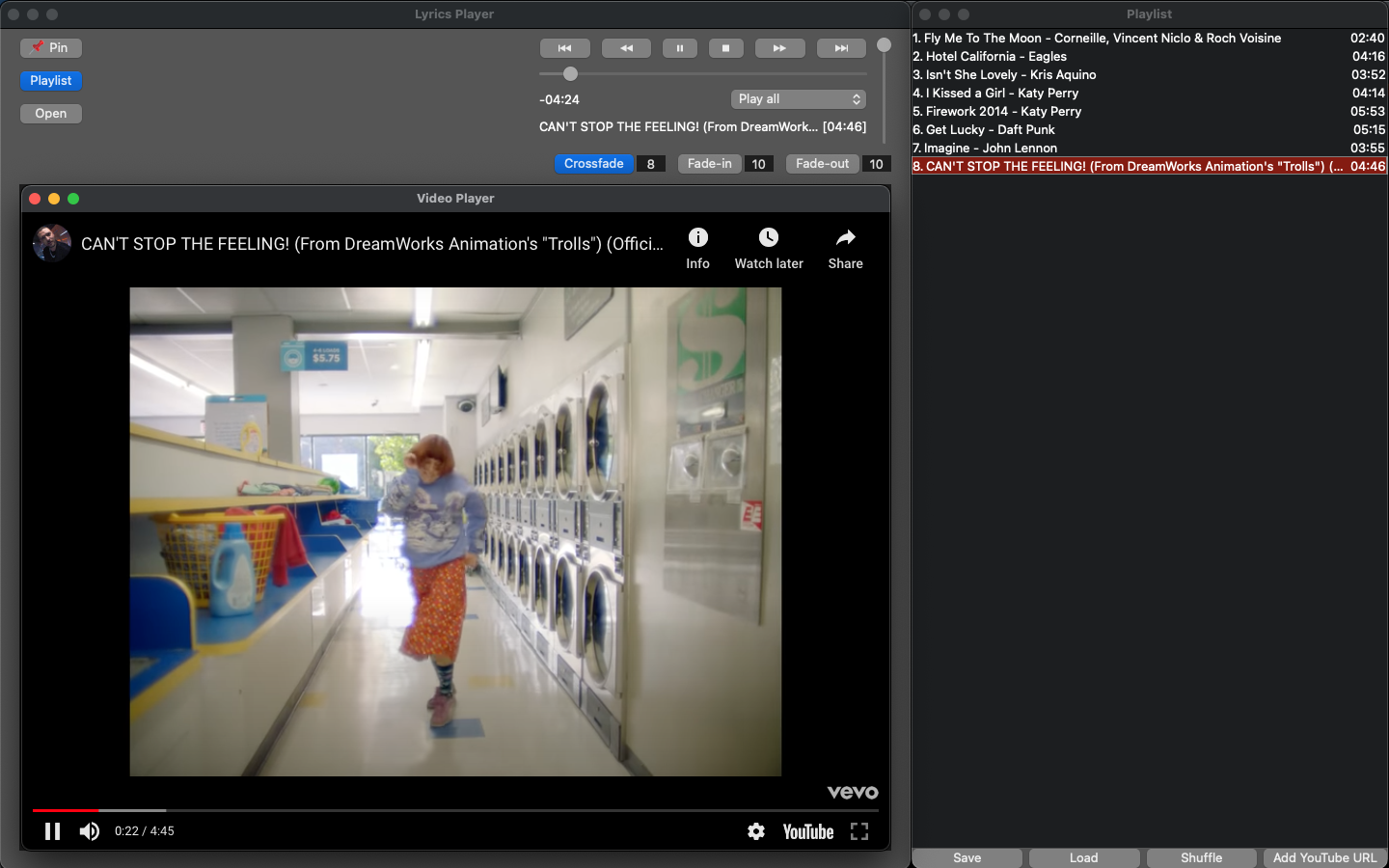The image size is (1389, 868).
Task: Click the video title in YouTube header
Action: point(372,244)
